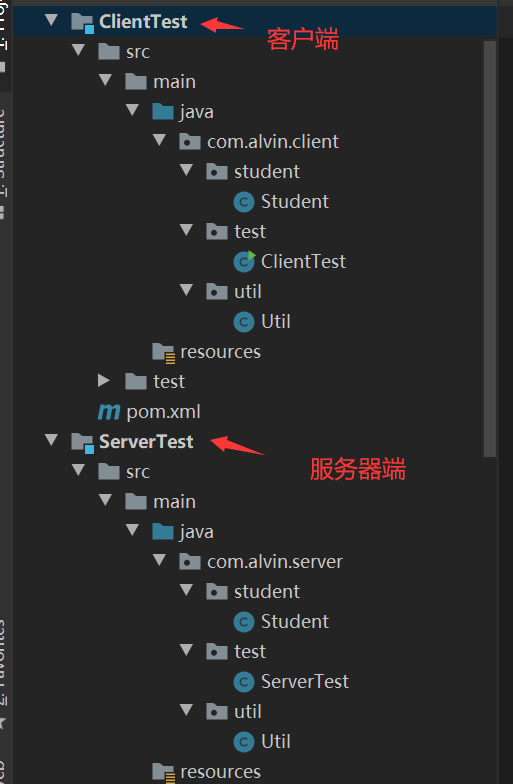This screenshot has width=513, height=784.
Task: Click resources folder icon under ClientTest
Action: click(x=164, y=352)
